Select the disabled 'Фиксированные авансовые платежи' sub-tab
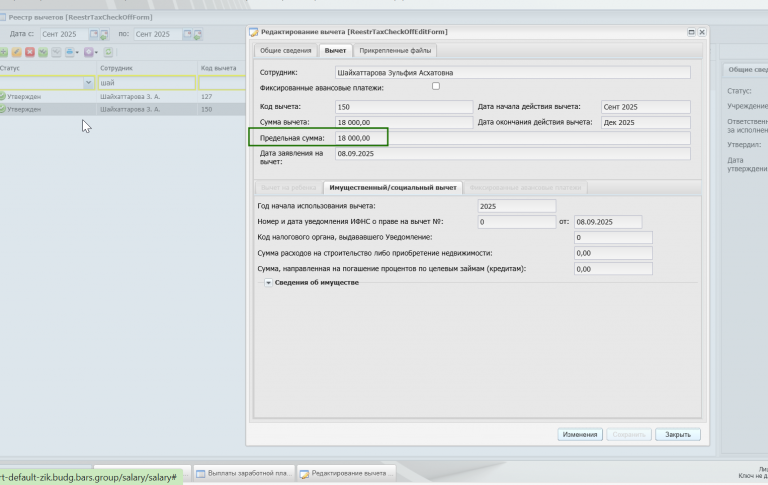The image size is (768, 485). point(525,188)
